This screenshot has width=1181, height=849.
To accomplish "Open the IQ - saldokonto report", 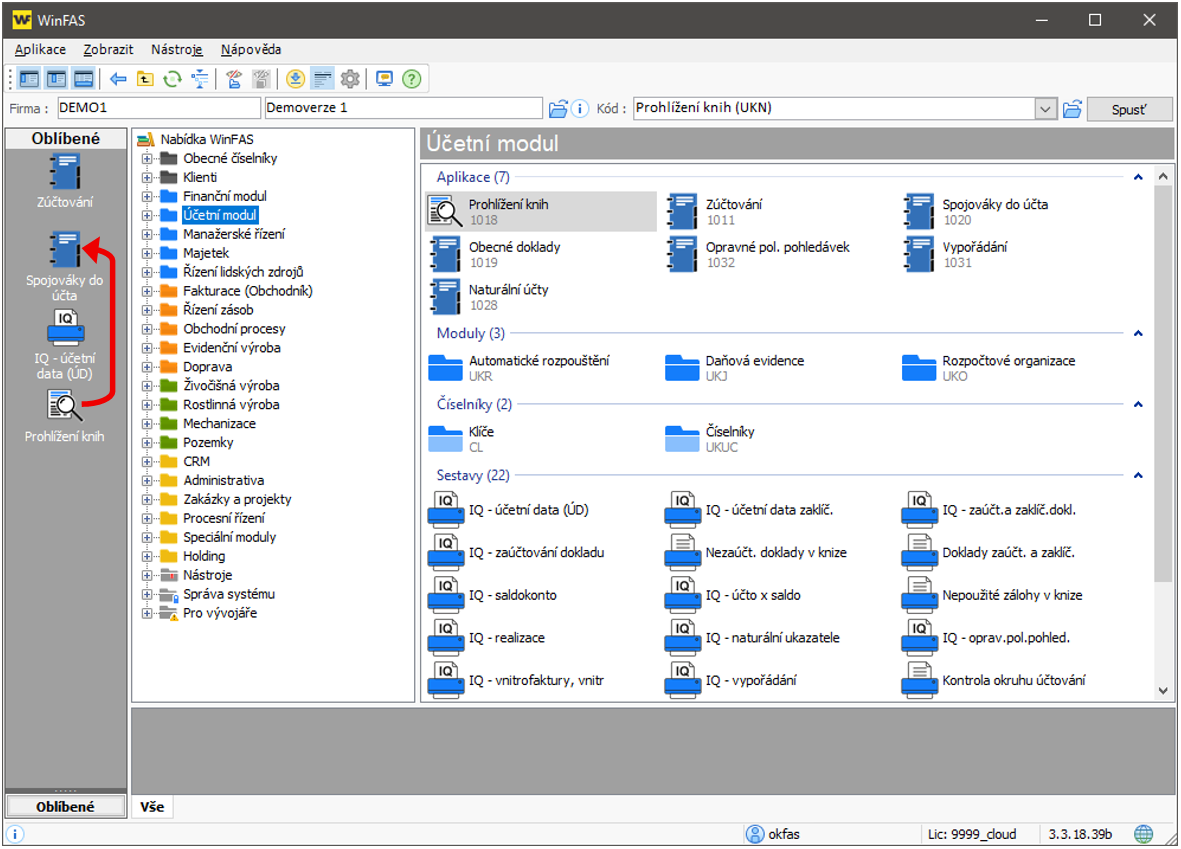I will 444,595.
